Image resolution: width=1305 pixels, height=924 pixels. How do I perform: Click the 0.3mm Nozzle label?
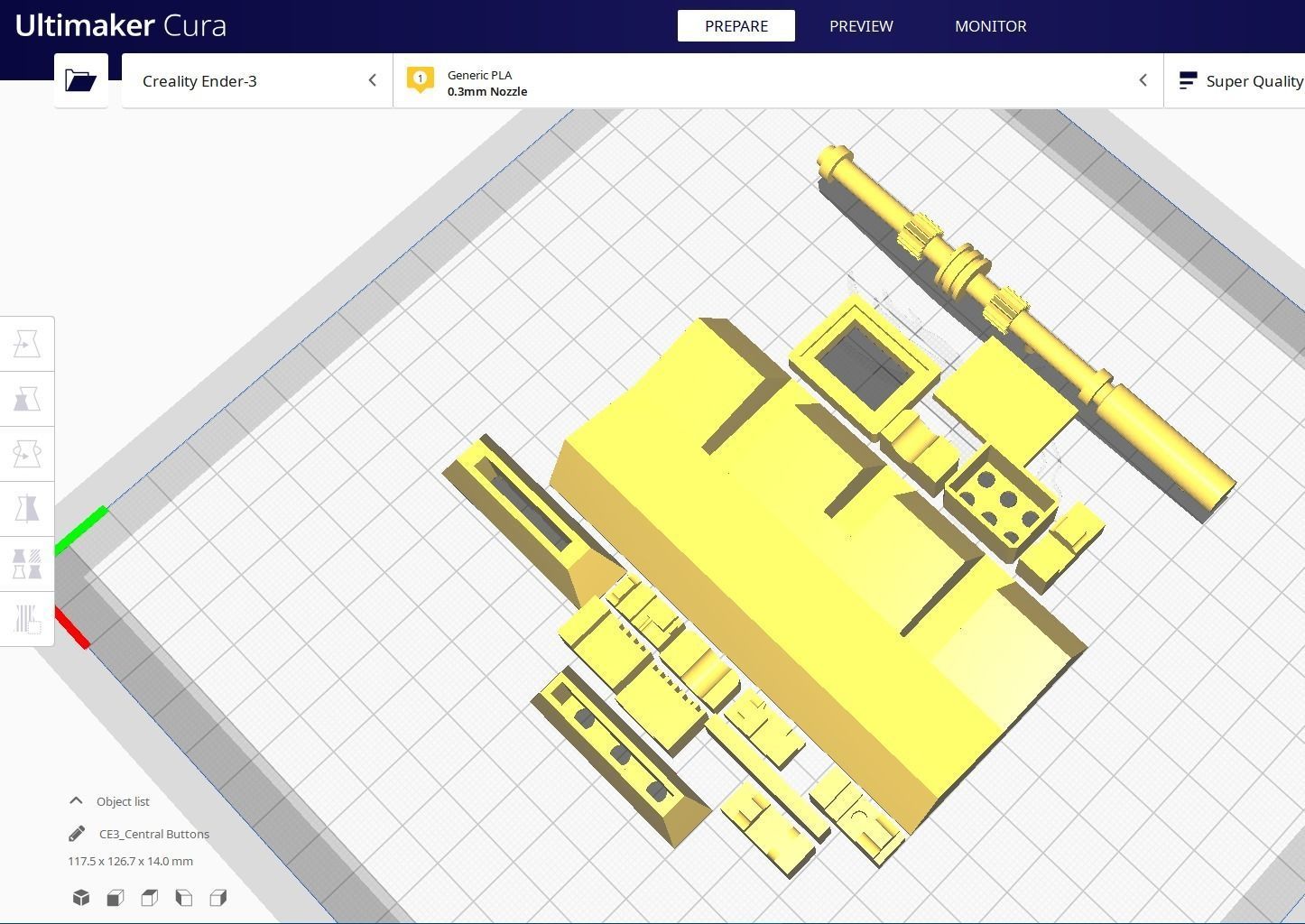pos(487,91)
